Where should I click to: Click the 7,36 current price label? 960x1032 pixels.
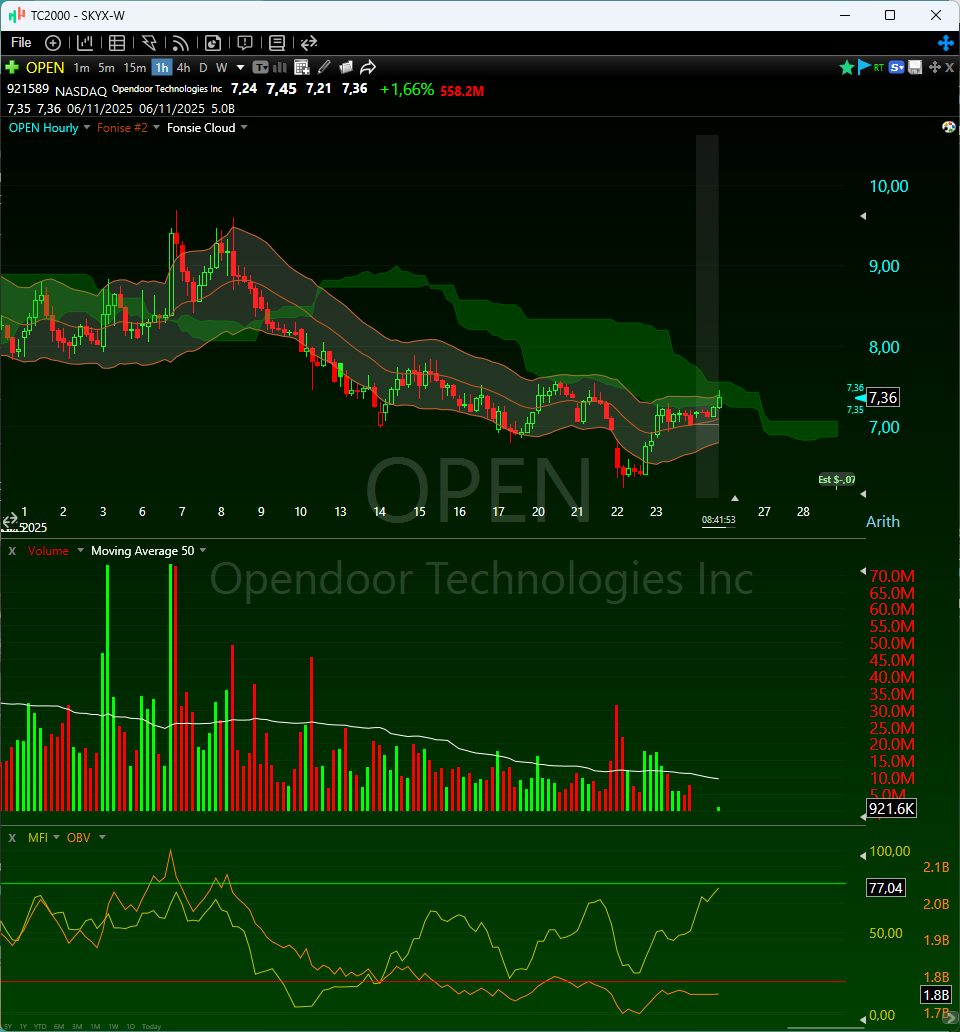882,398
